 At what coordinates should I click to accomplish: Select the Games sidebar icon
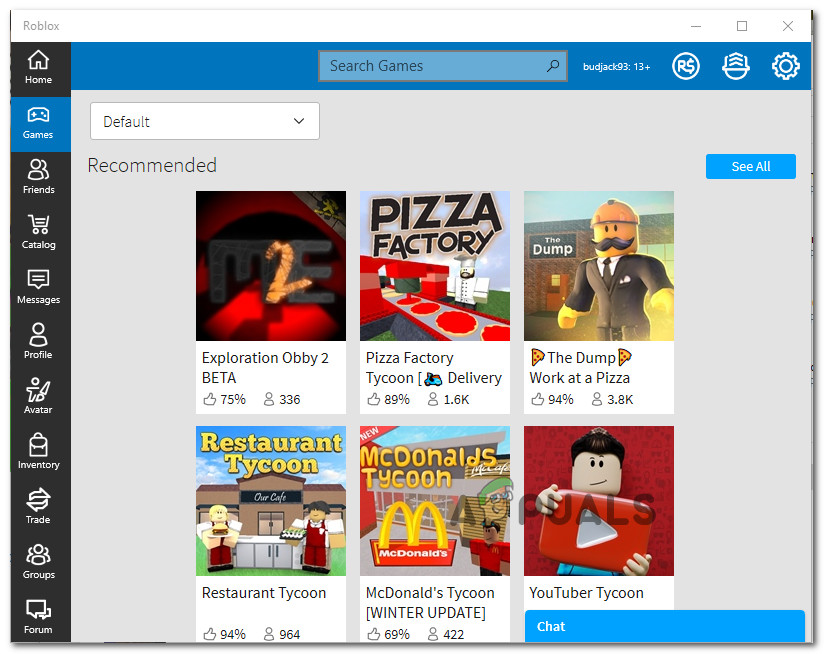pyautogui.click(x=38, y=122)
